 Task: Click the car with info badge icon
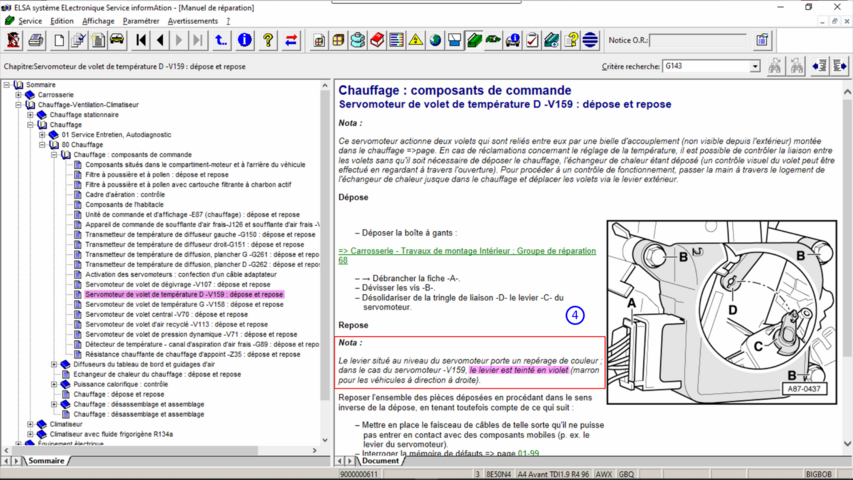pyautogui.click(x=512, y=40)
